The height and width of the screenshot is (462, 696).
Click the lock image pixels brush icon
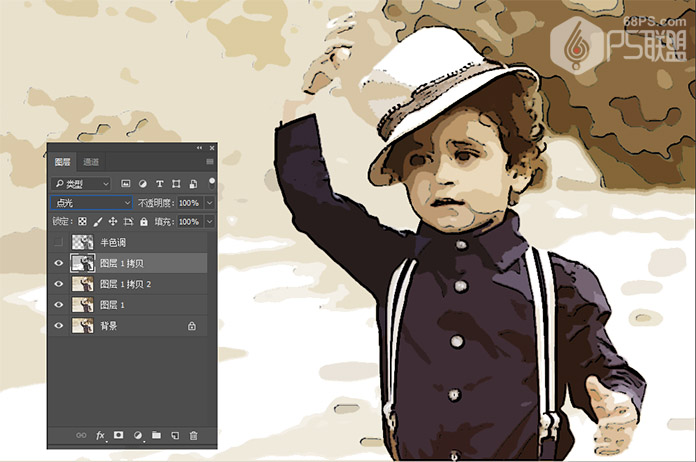(x=98, y=221)
